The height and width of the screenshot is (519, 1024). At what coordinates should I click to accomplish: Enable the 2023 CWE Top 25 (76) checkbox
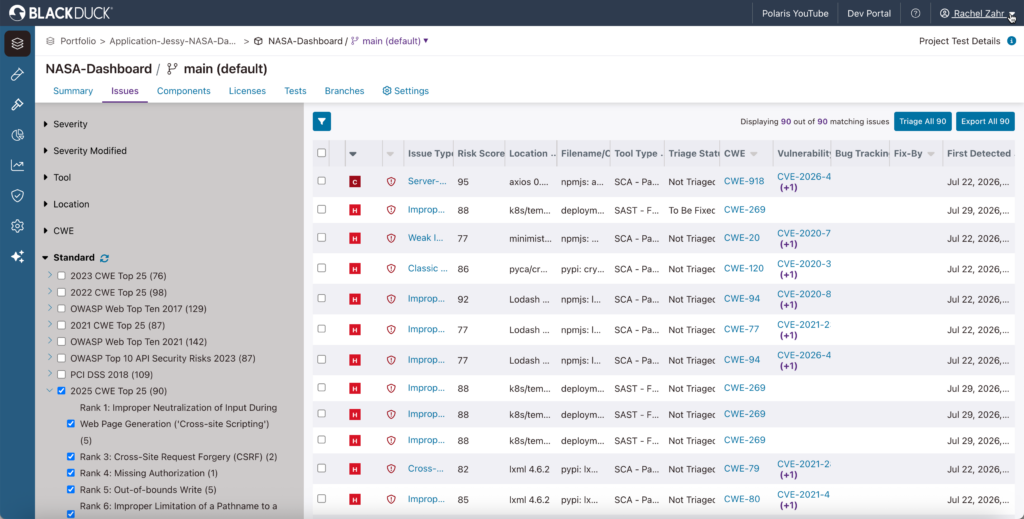pos(61,276)
